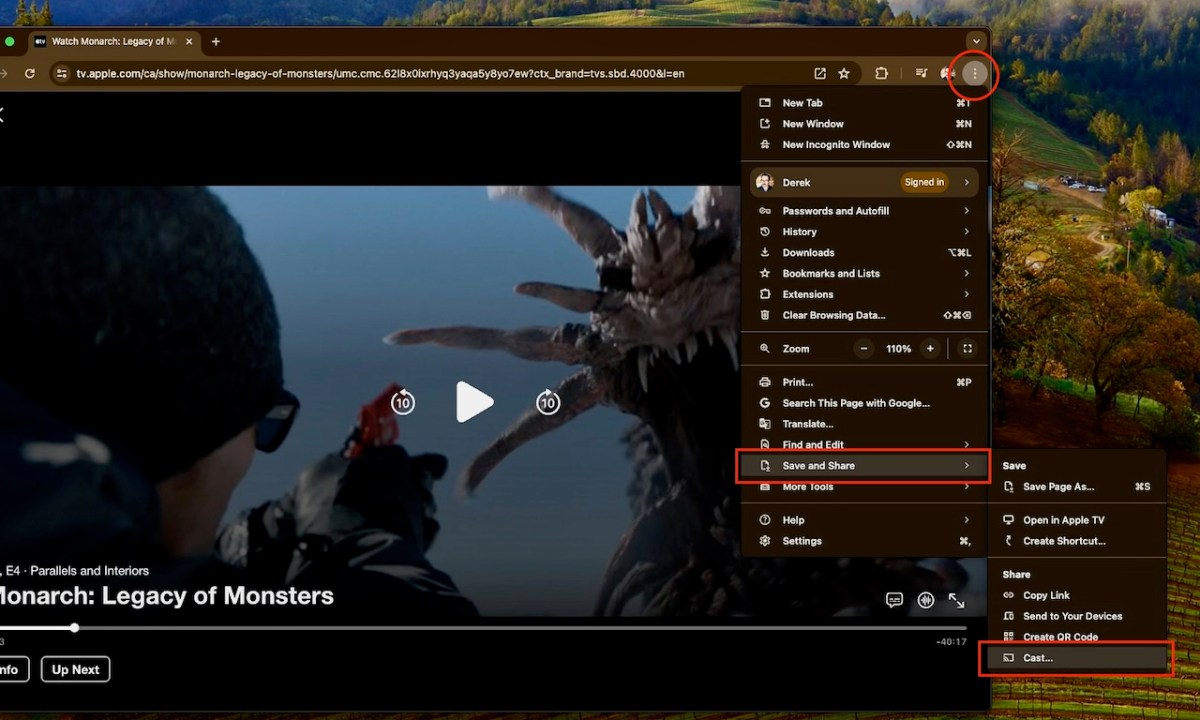
Task: Select Search This Page with Google
Action: click(x=865, y=404)
